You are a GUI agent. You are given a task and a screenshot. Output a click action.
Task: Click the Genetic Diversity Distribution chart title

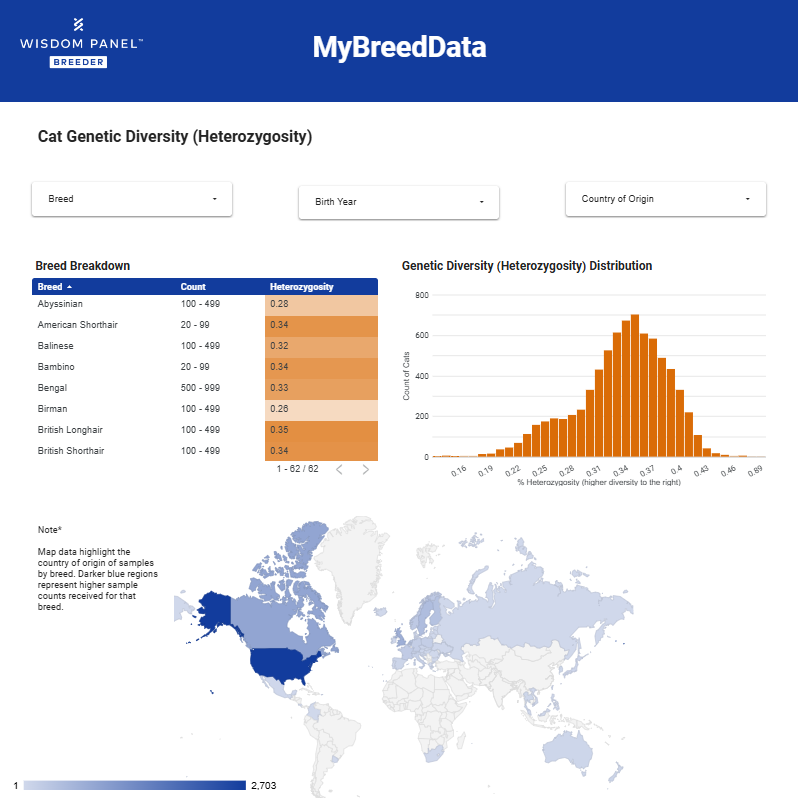click(x=527, y=266)
